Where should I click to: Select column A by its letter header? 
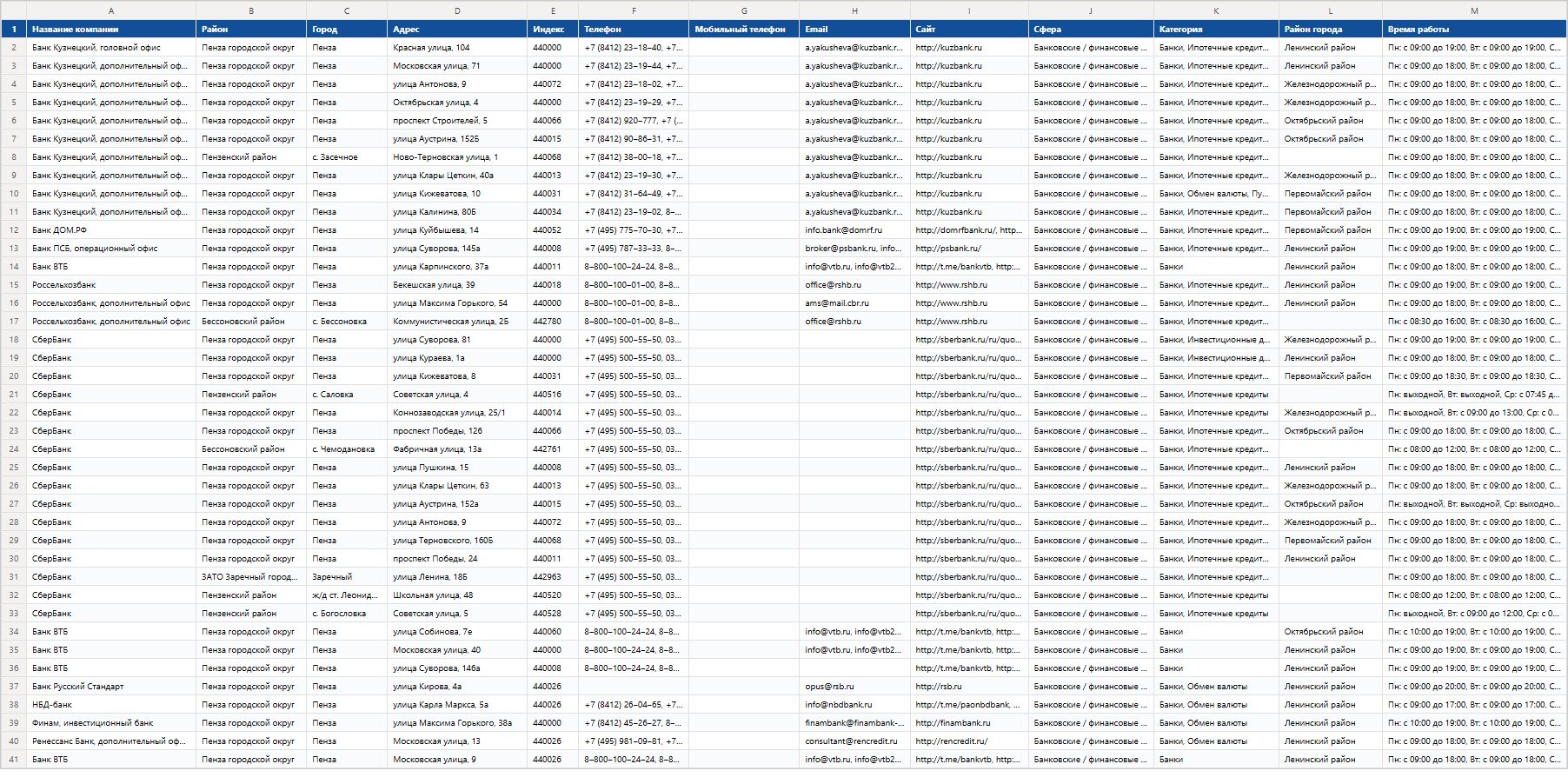pyautogui.click(x=111, y=10)
